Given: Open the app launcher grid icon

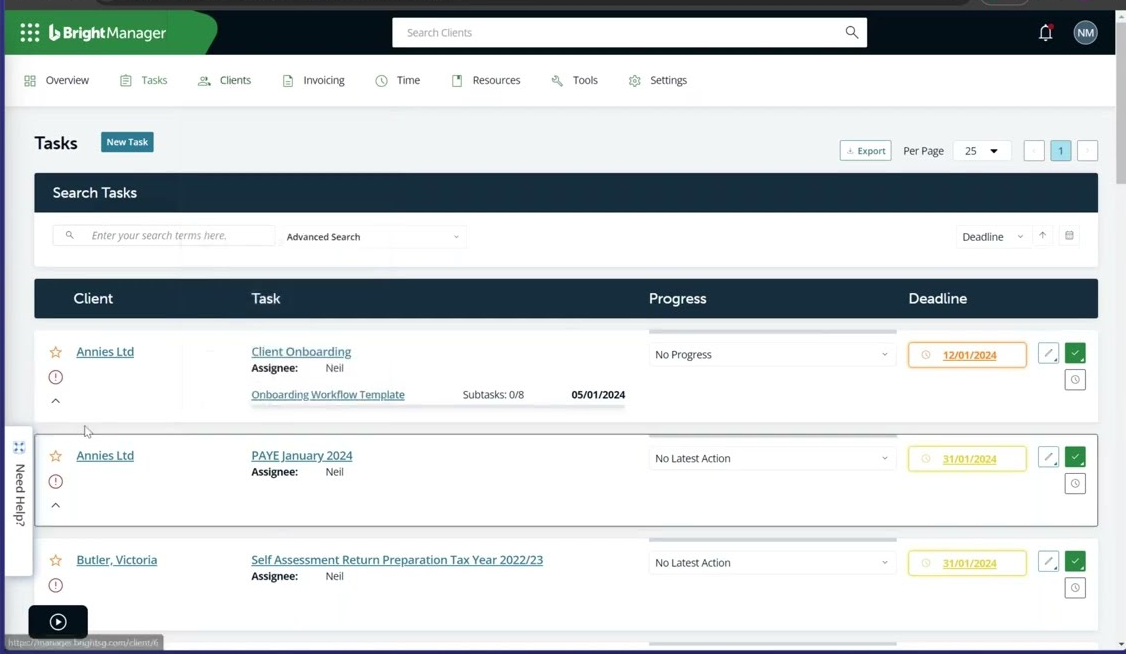Looking at the screenshot, I should [30, 33].
